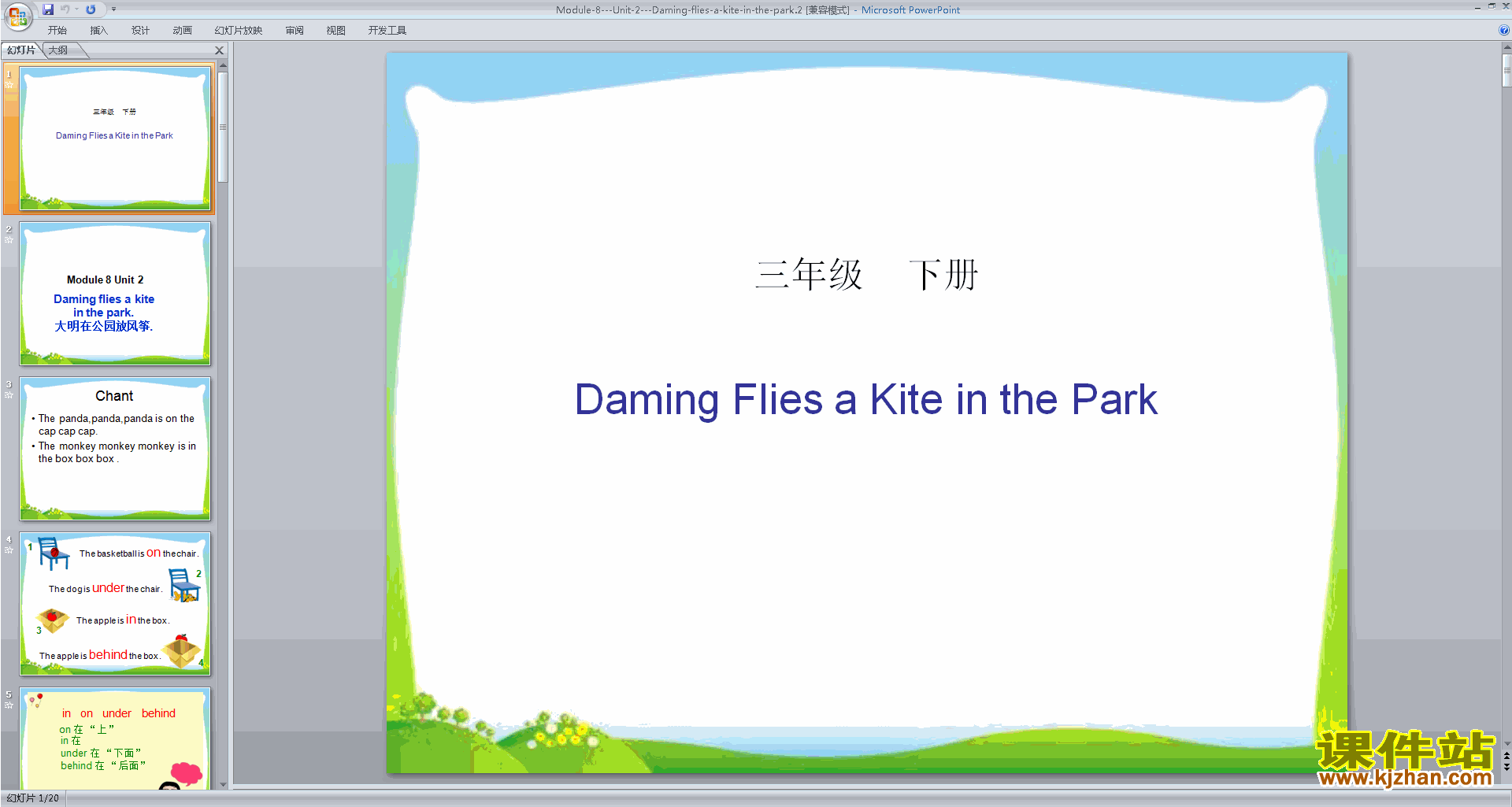Click the main slide vertical scrollbar thumb
Viewport: 1512px width, 807px height.
pyautogui.click(x=1506, y=70)
